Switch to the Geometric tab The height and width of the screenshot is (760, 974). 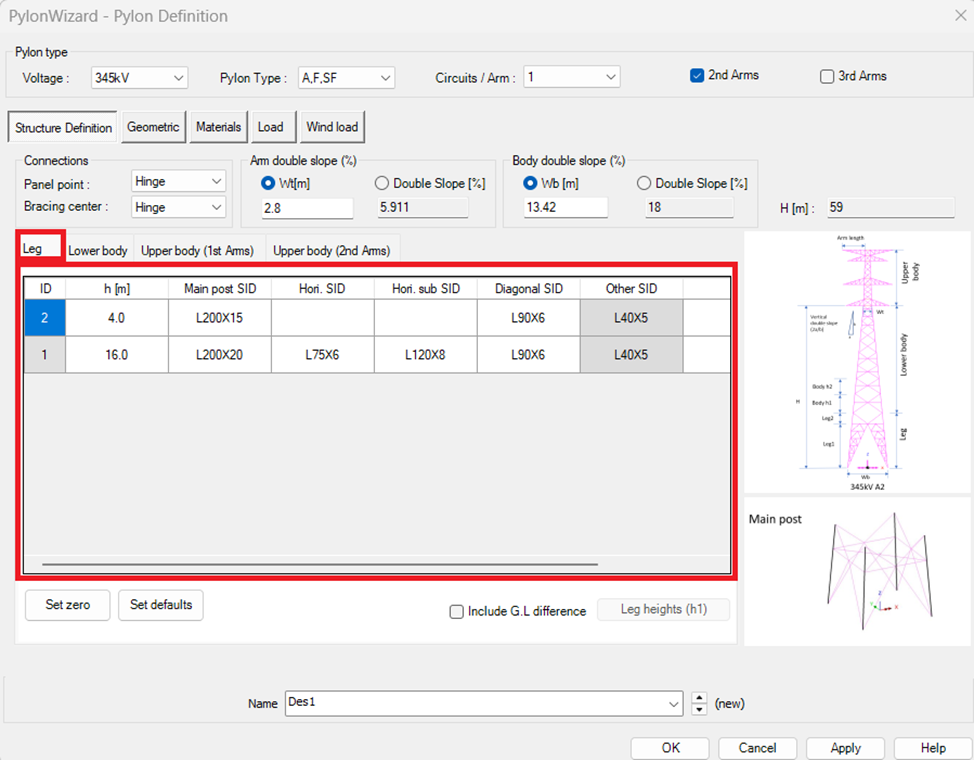pos(153,127)
